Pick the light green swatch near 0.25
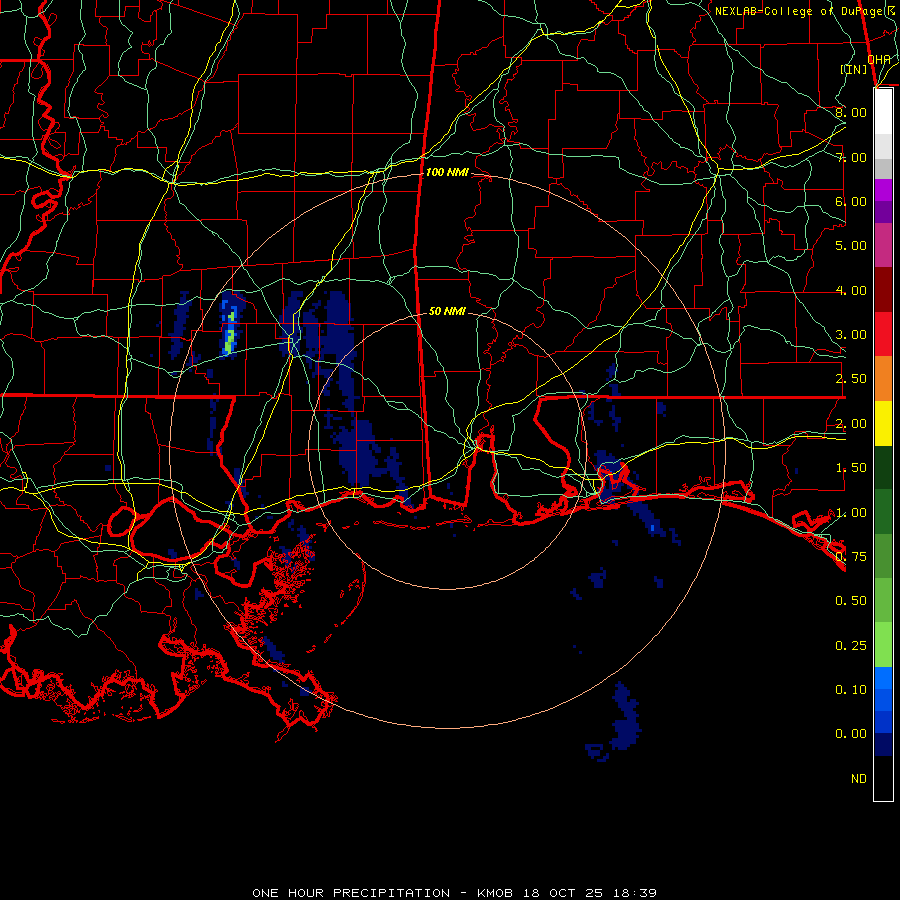 point(883,645)
